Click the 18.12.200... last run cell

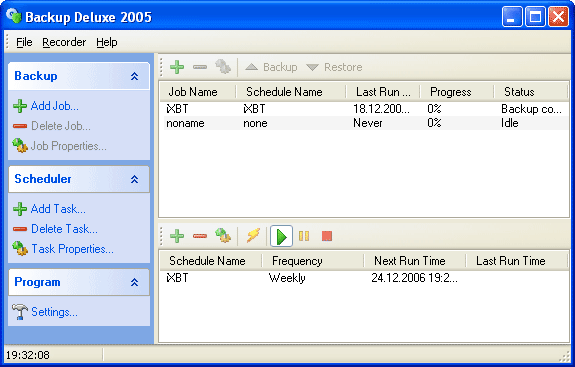(381, 109)
